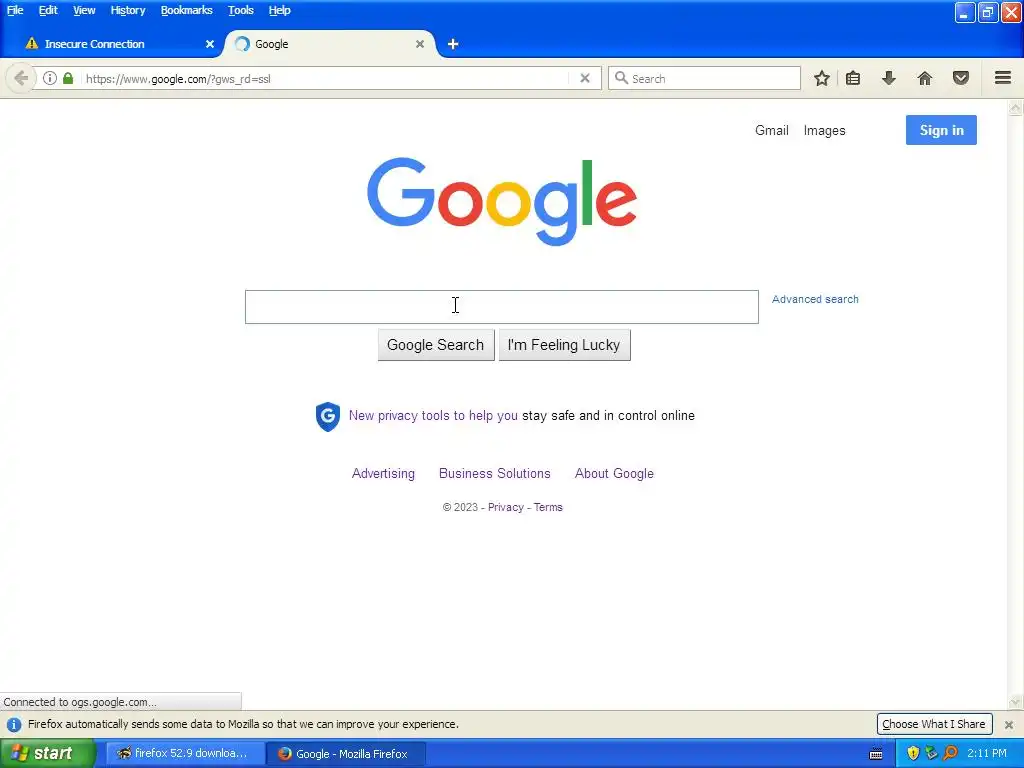
Task: Bookmark this page with the star icon
Action: pyautogui.click(x=822, y=78)
